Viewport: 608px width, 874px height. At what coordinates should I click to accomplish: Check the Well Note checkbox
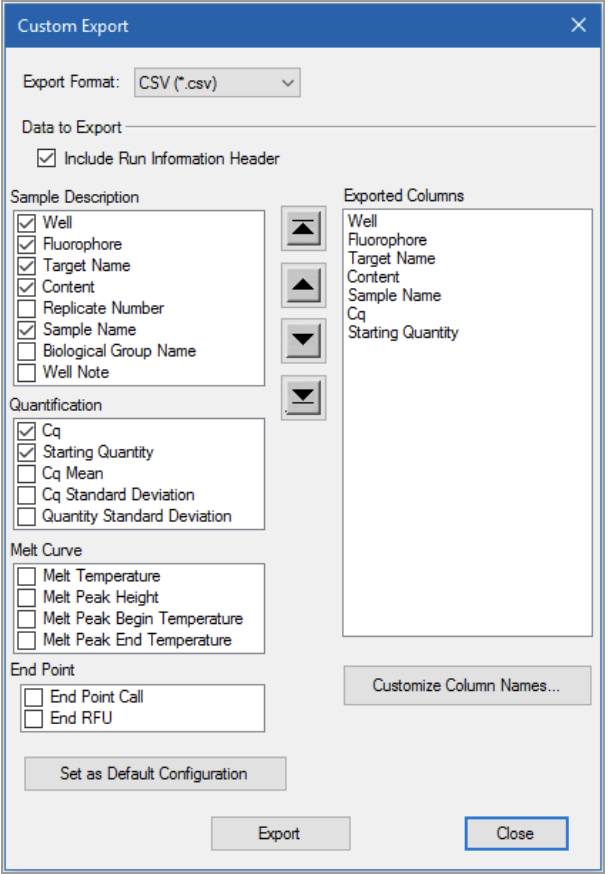pos(27,372)
